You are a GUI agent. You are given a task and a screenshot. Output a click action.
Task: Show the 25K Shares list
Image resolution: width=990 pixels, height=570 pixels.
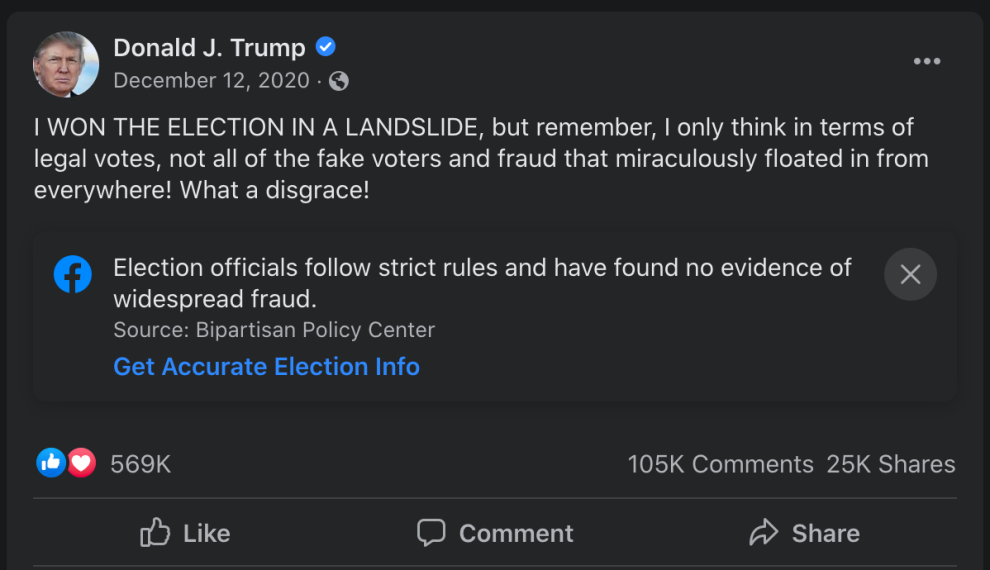[890, 464]
